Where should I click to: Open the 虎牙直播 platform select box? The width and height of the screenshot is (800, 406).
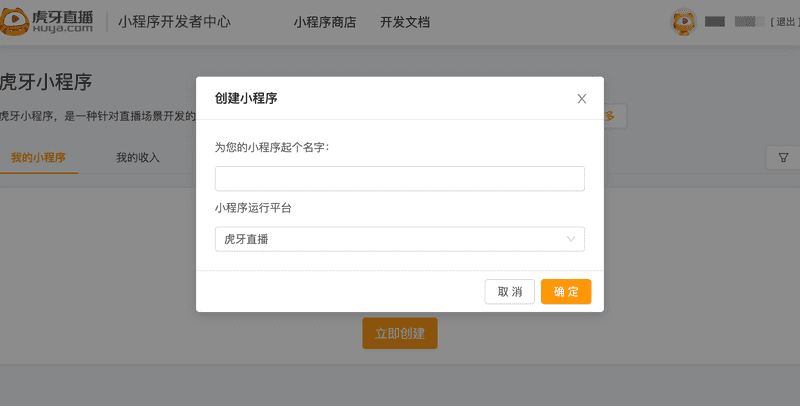pos(399,239)
